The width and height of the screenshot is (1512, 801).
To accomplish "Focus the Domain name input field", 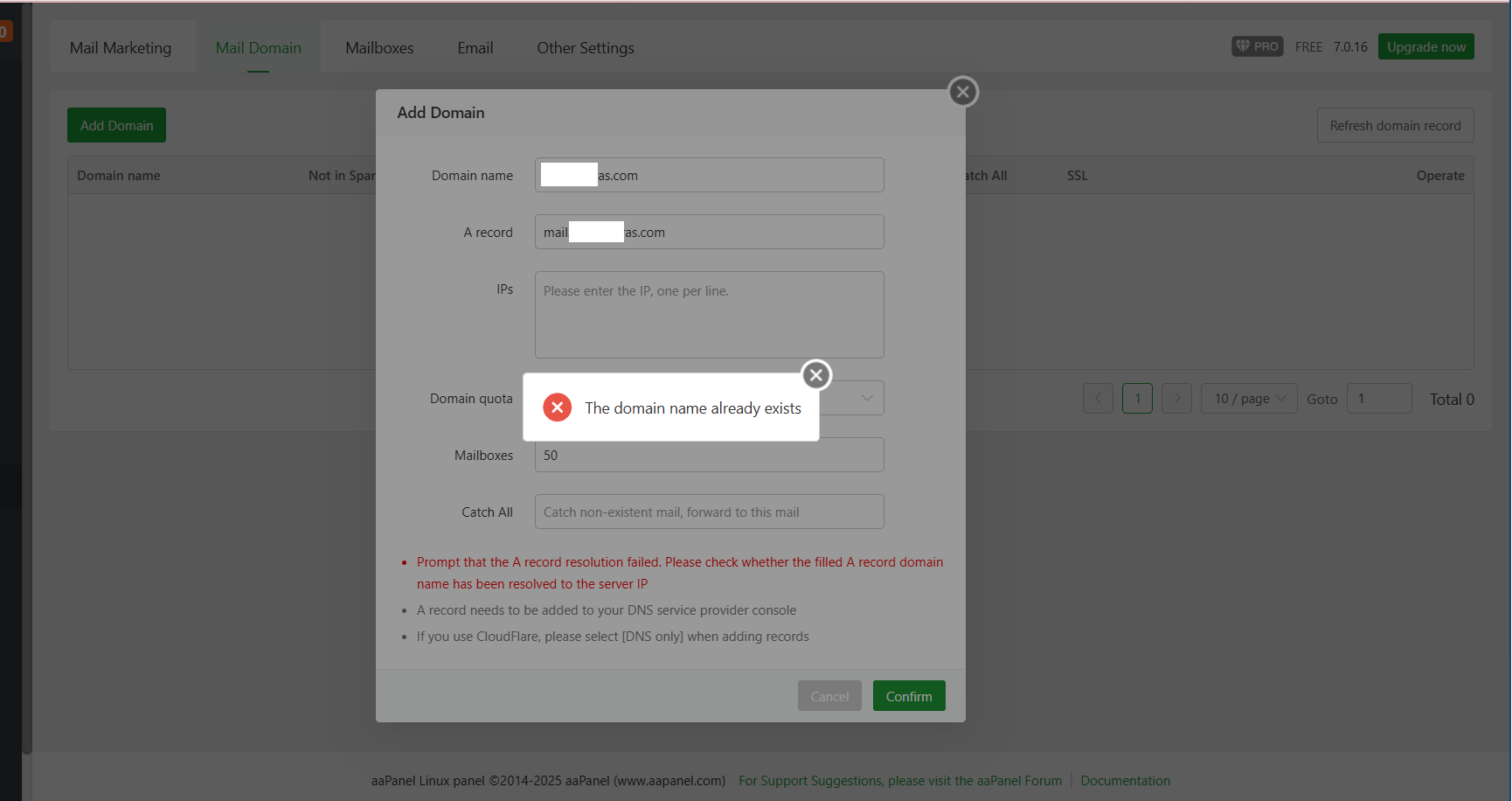I will (710, 175).
